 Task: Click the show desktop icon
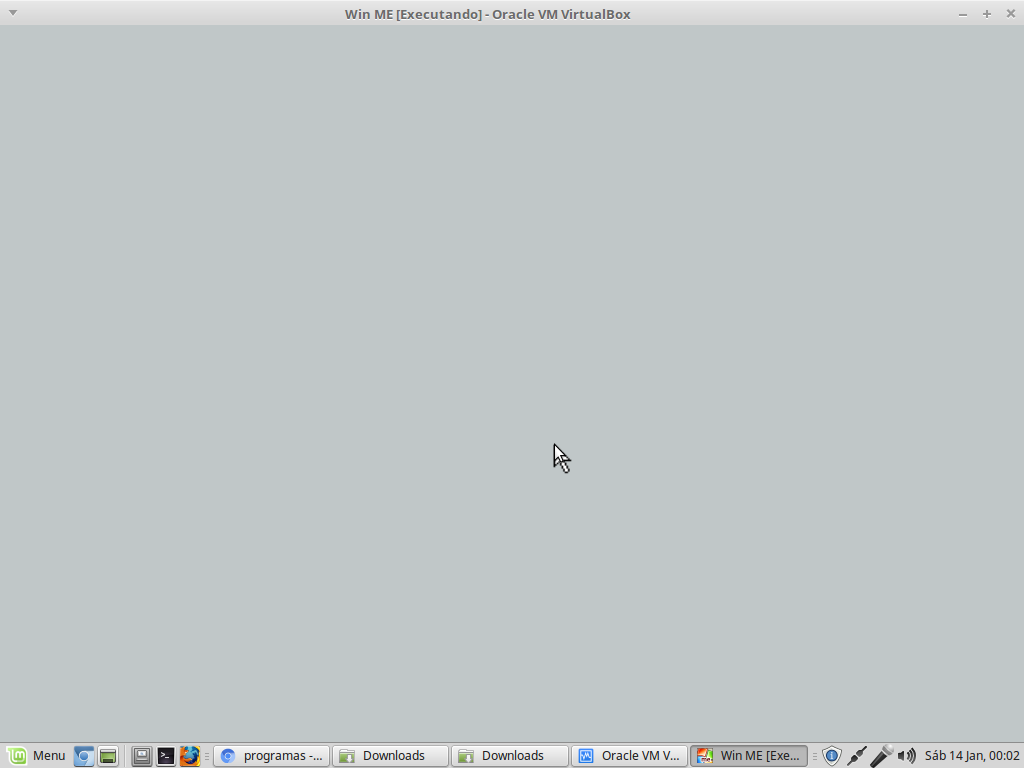(x=142, y=756)
